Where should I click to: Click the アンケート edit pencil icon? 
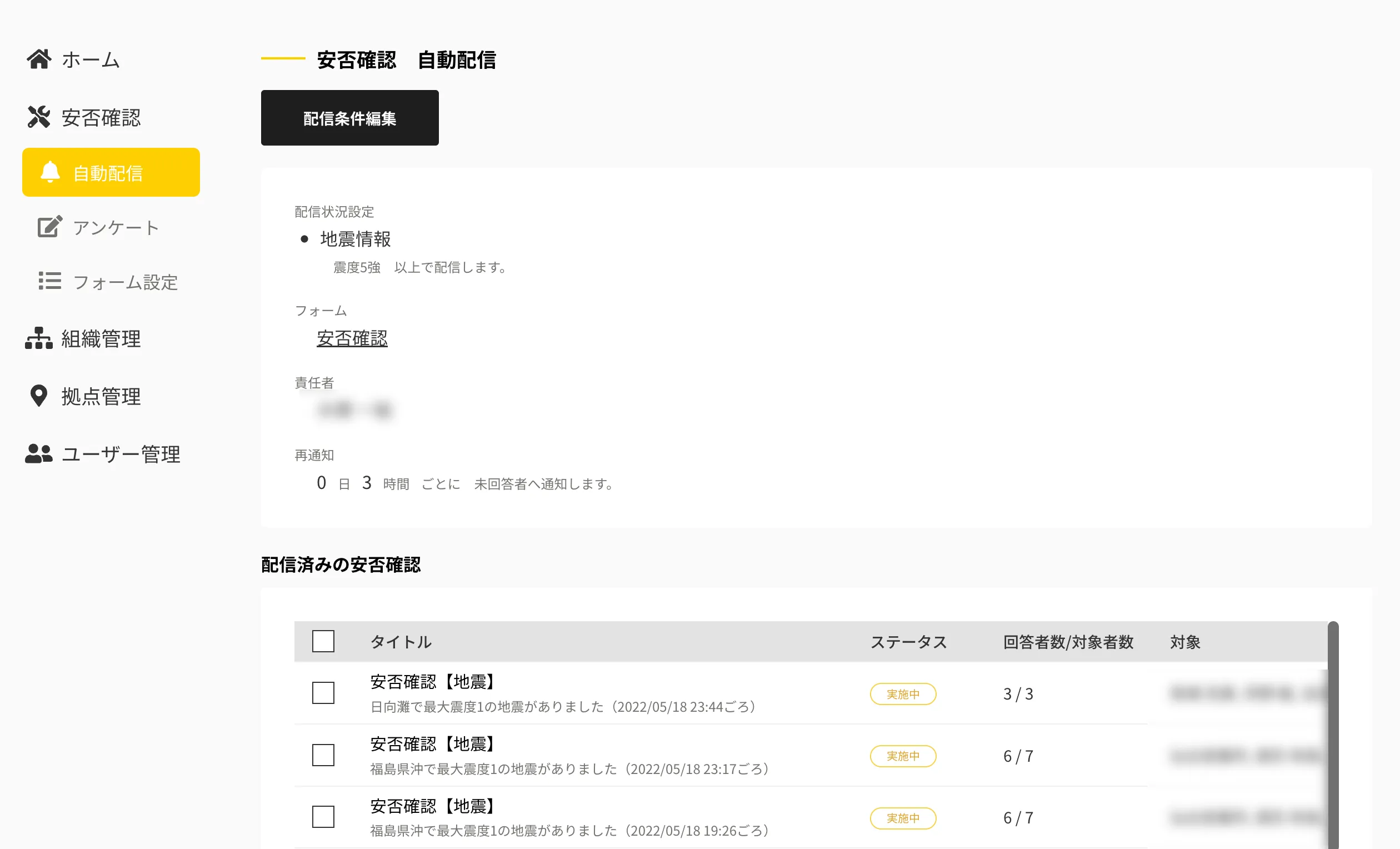(49, 227)
